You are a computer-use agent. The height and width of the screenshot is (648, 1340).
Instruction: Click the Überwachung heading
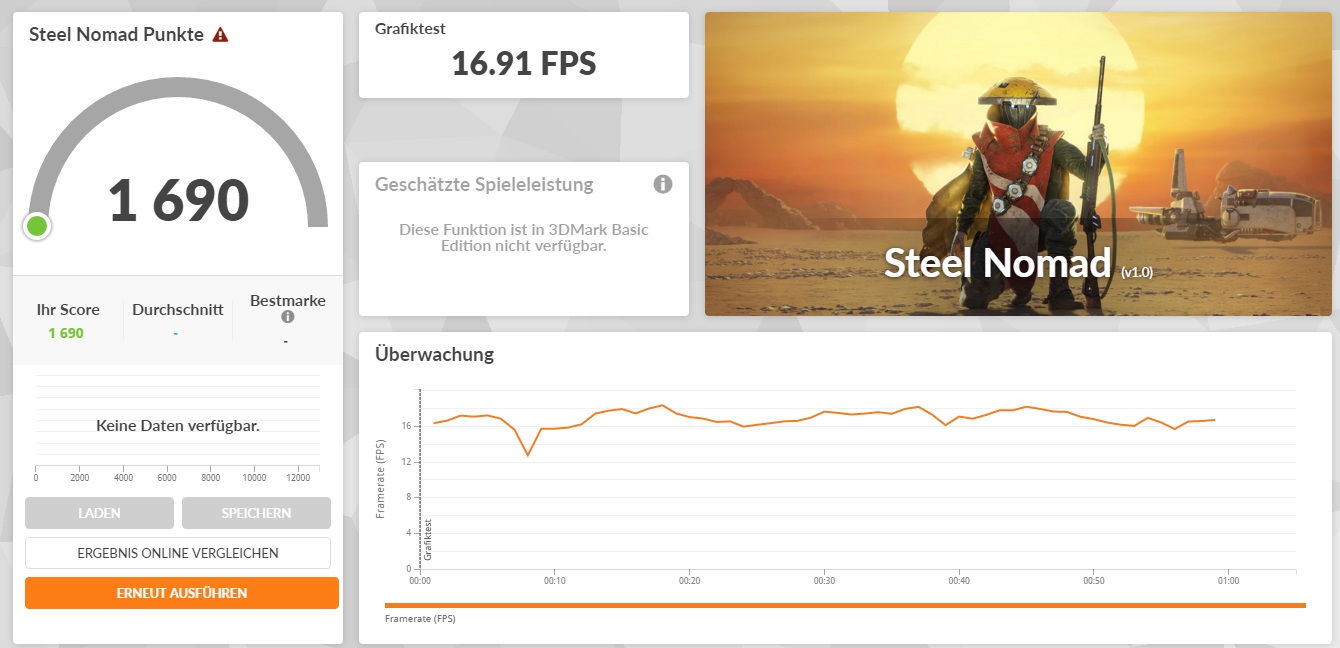click(434, 354)
